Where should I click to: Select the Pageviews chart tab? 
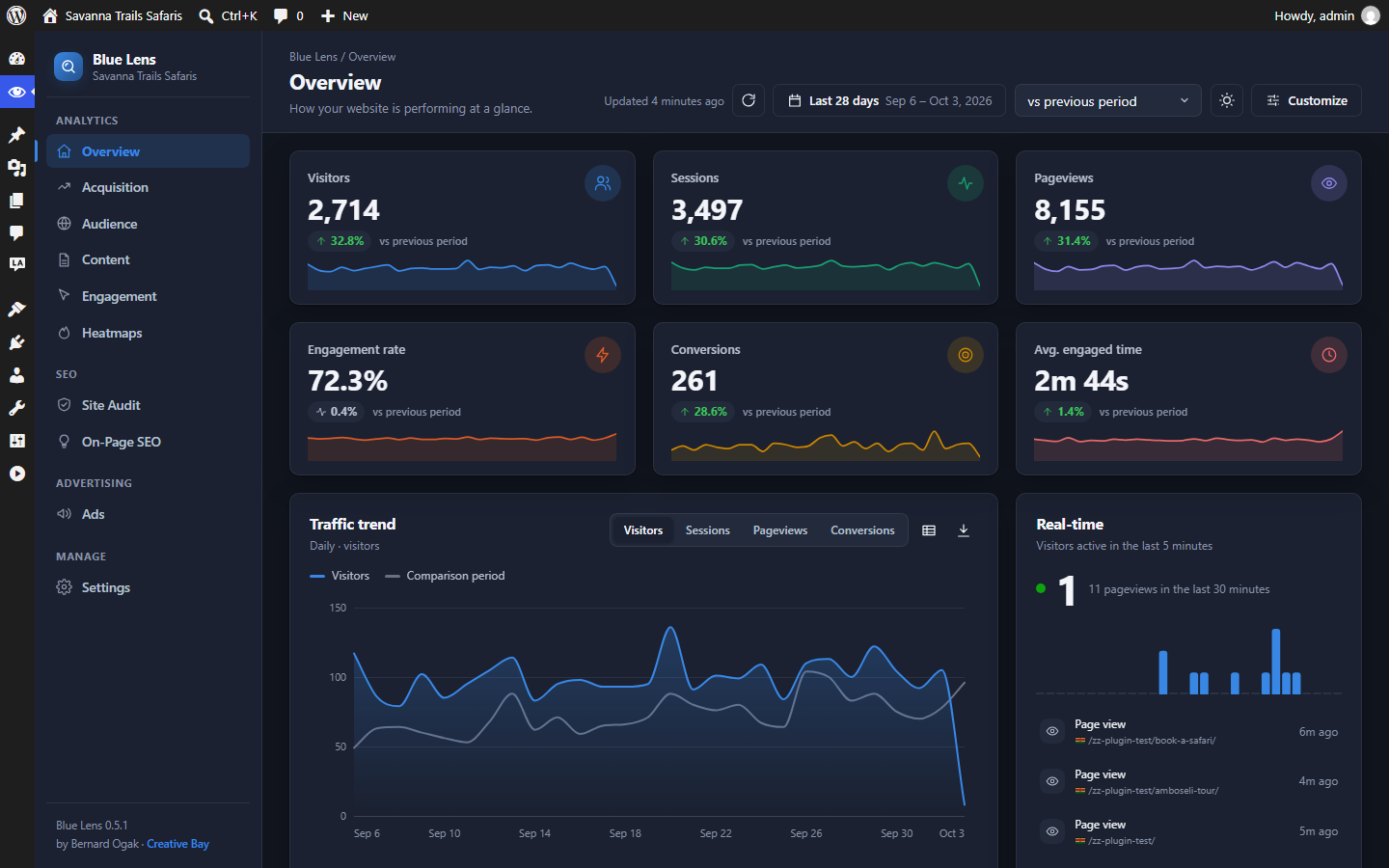[780, 530]
